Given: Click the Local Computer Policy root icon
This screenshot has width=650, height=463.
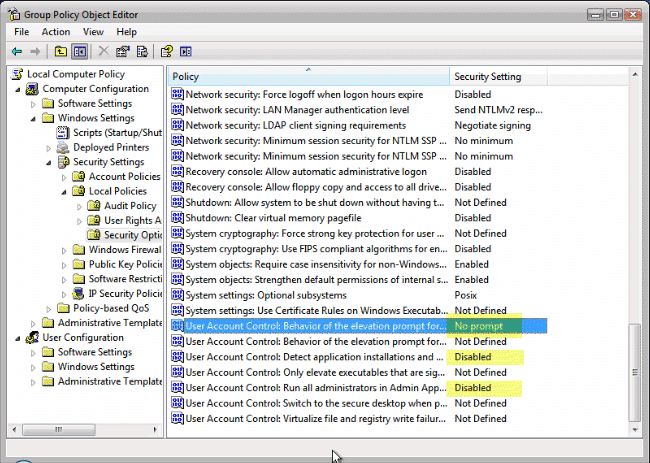Looking at the screenshot, I should pyautogui.click(x=17, y=74).
